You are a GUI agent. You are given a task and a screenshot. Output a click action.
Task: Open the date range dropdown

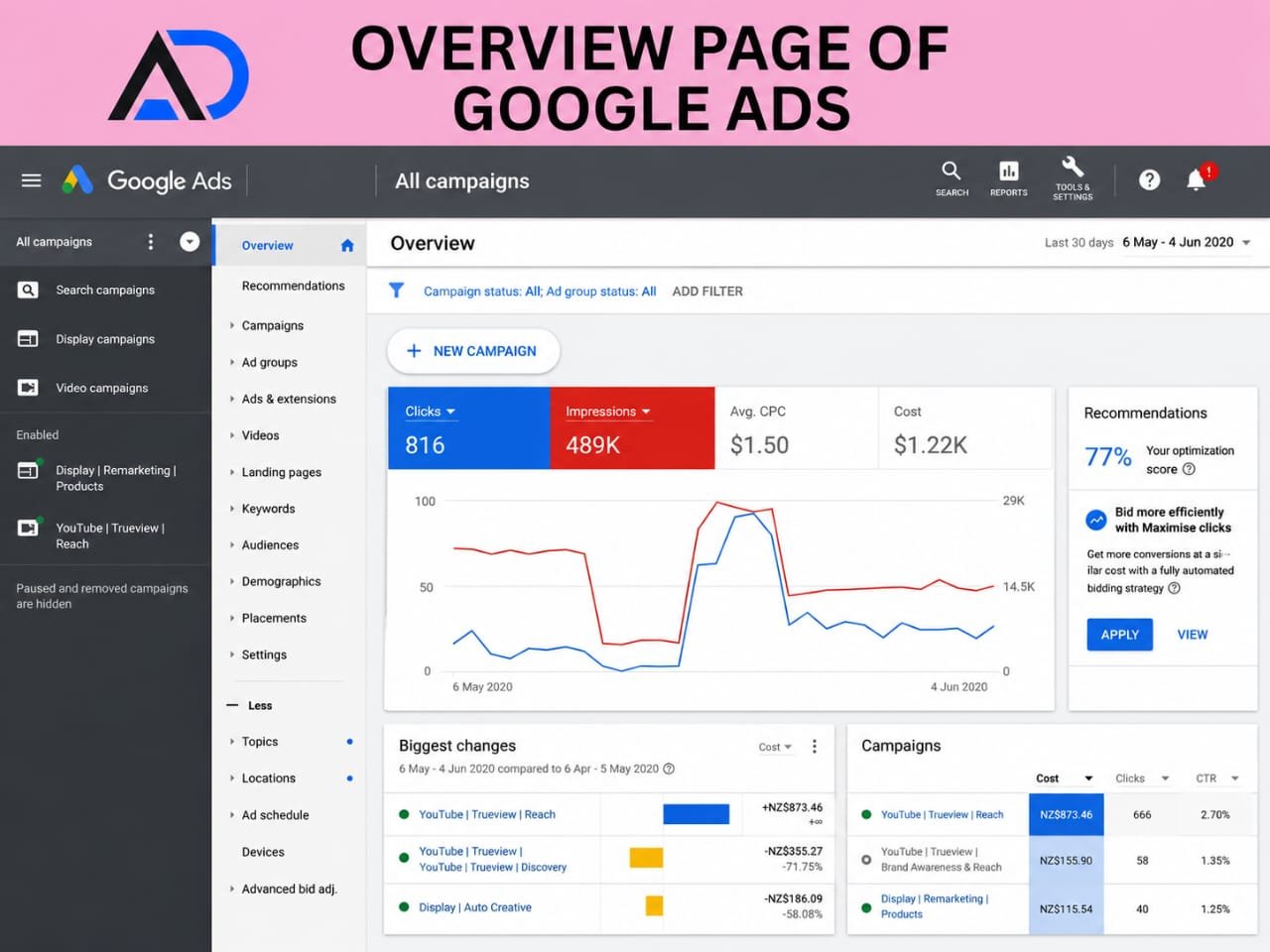pos(1187,242)
